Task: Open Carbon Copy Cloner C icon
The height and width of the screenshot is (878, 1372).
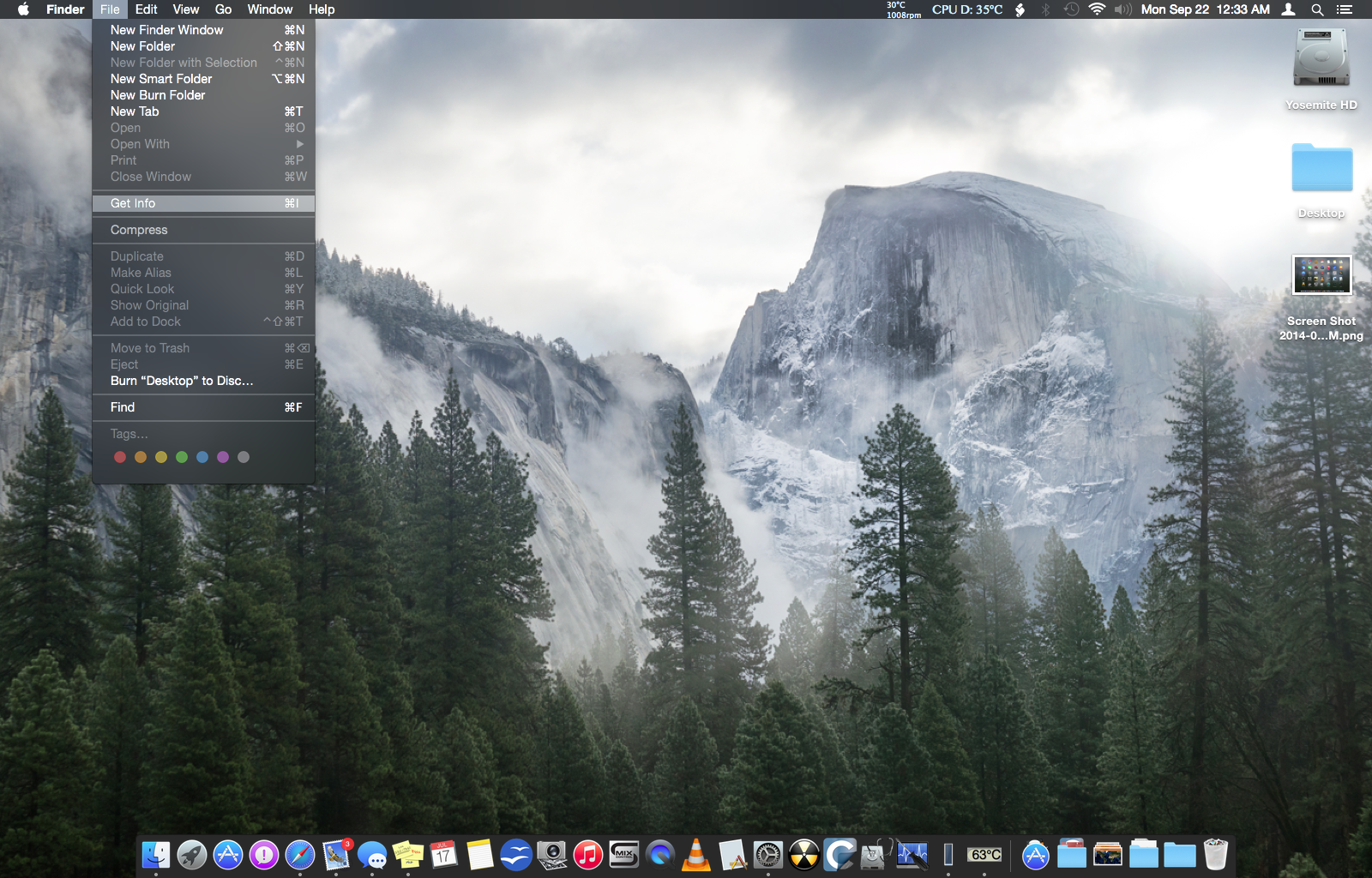Action: point(839,855)
